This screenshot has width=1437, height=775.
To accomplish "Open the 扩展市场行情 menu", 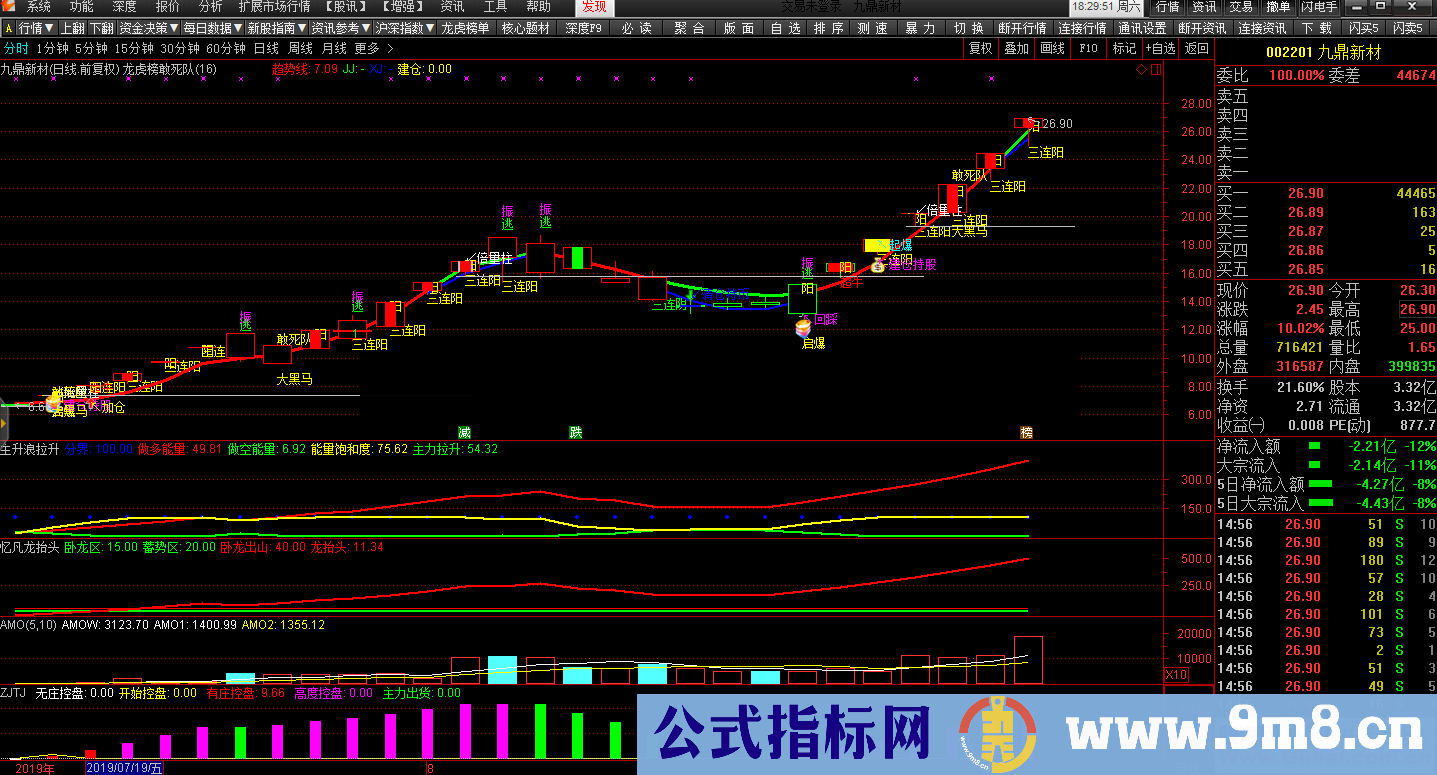I will (274, 7).
